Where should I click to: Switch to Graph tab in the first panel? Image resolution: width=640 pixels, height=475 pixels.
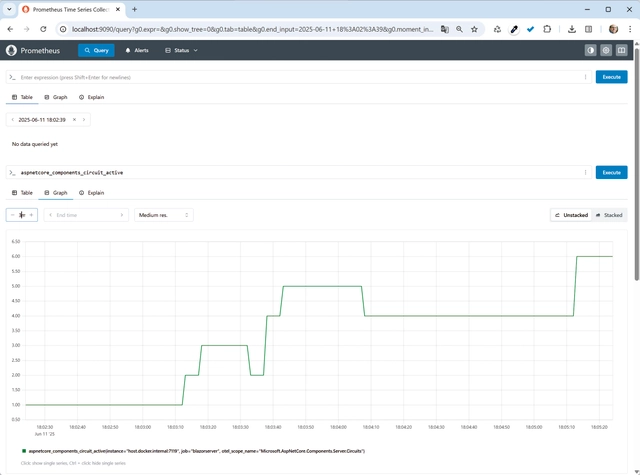[x=56, y=97]
